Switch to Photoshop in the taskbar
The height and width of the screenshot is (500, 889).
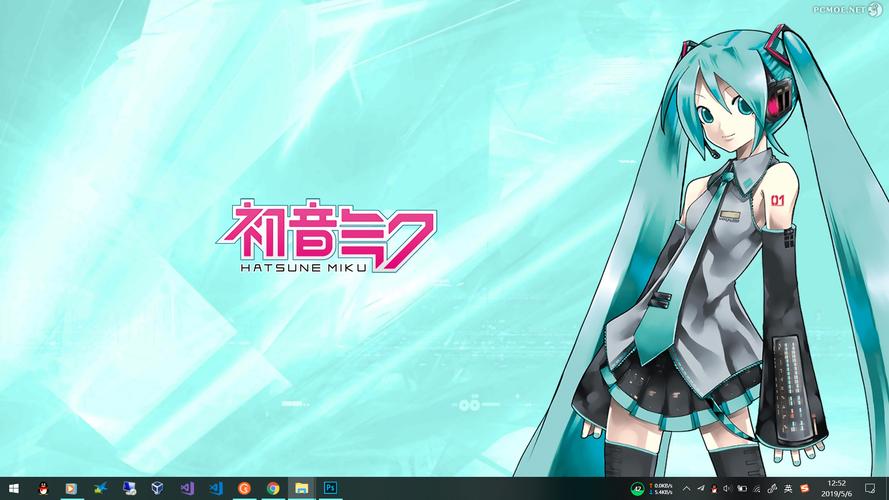click(x=330, y=488)
